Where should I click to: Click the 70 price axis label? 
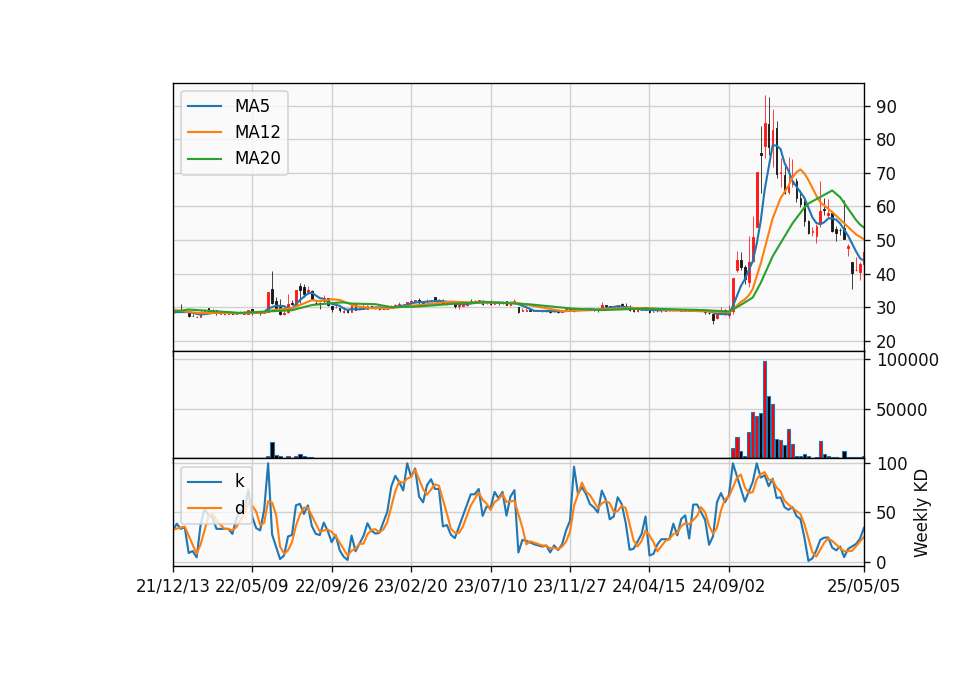886,174
